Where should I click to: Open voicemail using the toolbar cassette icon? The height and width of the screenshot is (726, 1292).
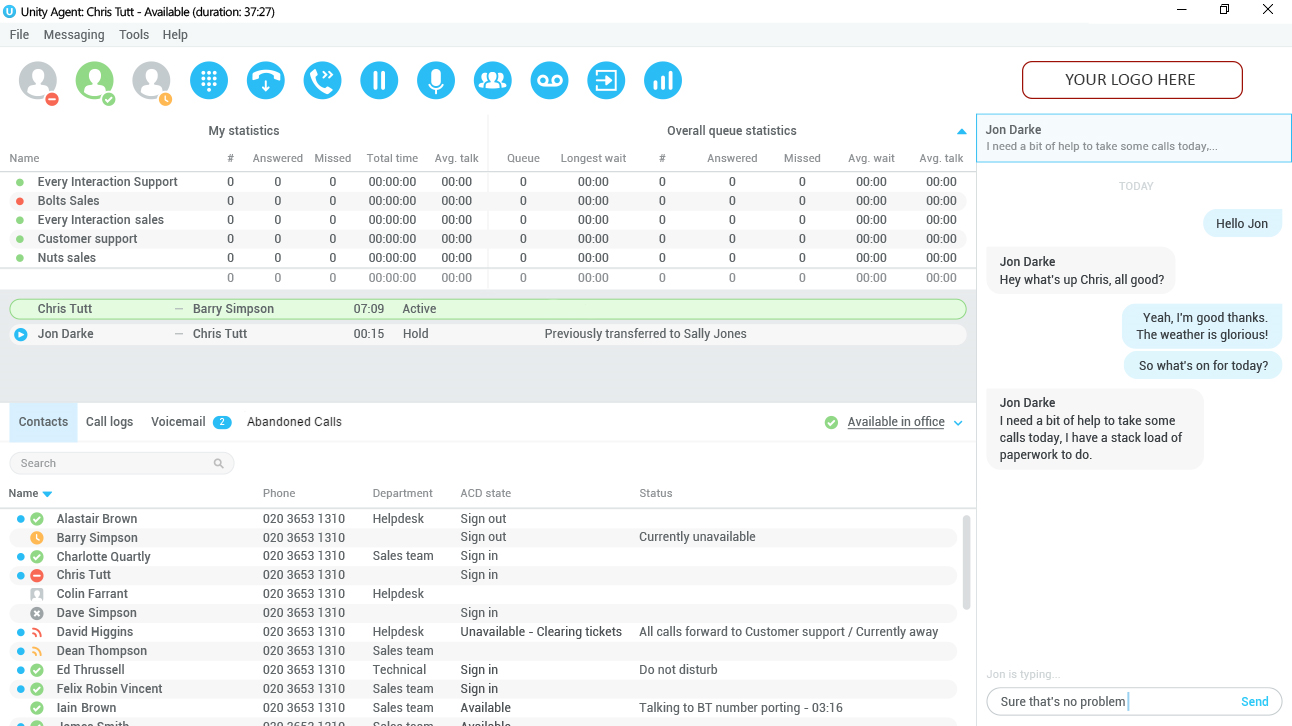549,81
